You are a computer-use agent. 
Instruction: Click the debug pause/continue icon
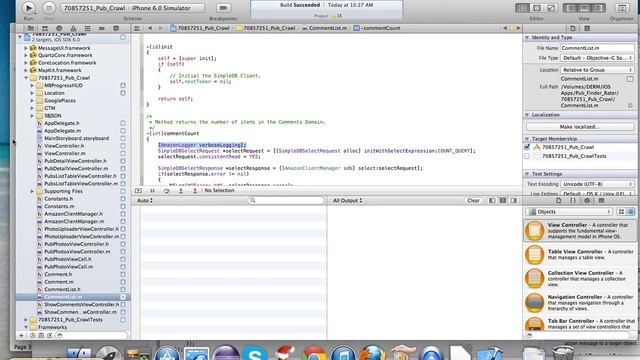tap(152, 191)
